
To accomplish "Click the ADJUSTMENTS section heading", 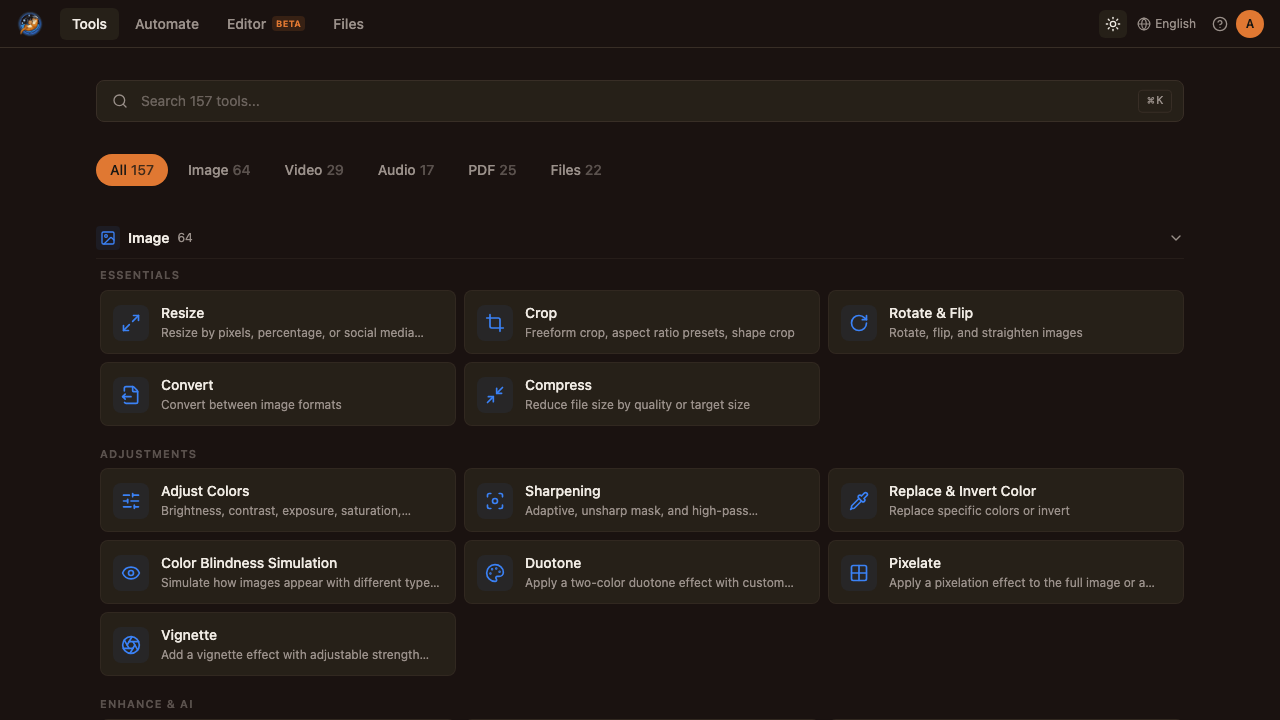I will (148, 454).
